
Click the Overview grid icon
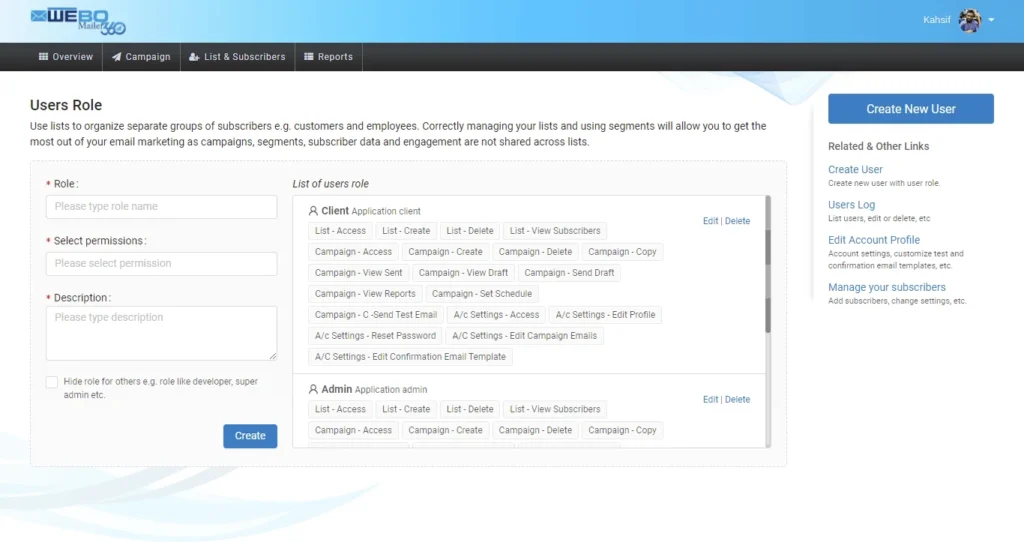click(43, 57)
